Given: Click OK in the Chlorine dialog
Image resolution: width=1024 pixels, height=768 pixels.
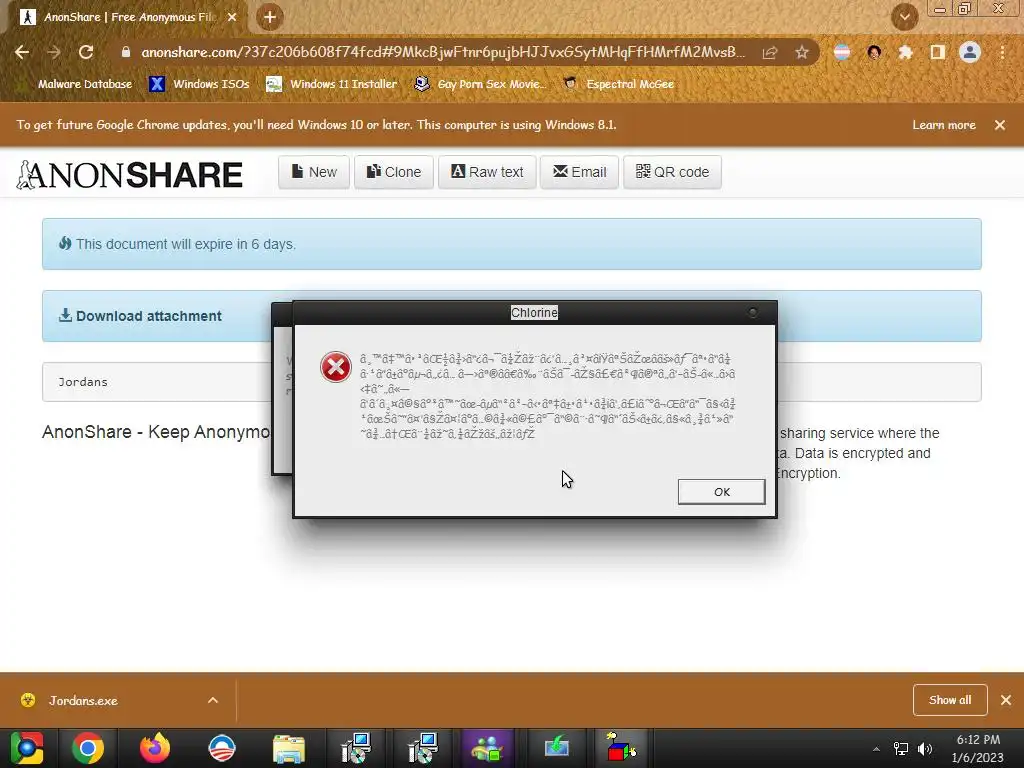Looking at the screenshot, I should coord(722,492).
